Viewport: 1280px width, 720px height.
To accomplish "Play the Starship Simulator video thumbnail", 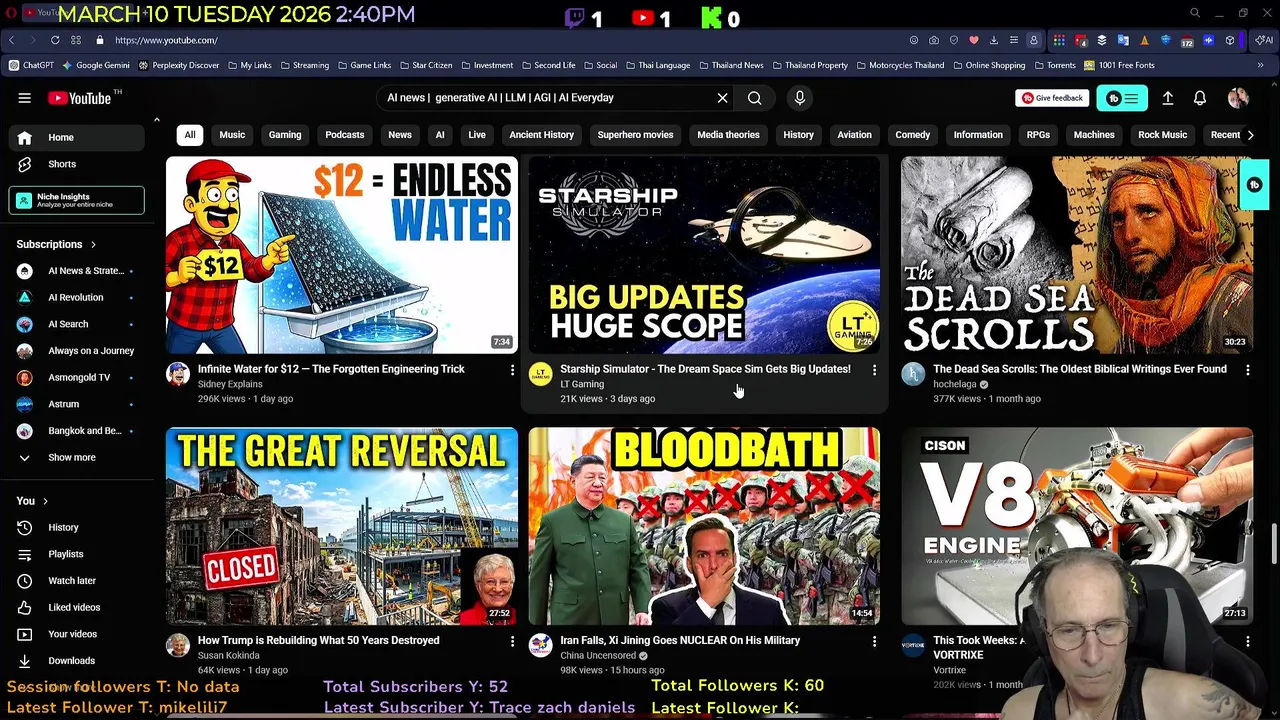I will click(704, 254).
